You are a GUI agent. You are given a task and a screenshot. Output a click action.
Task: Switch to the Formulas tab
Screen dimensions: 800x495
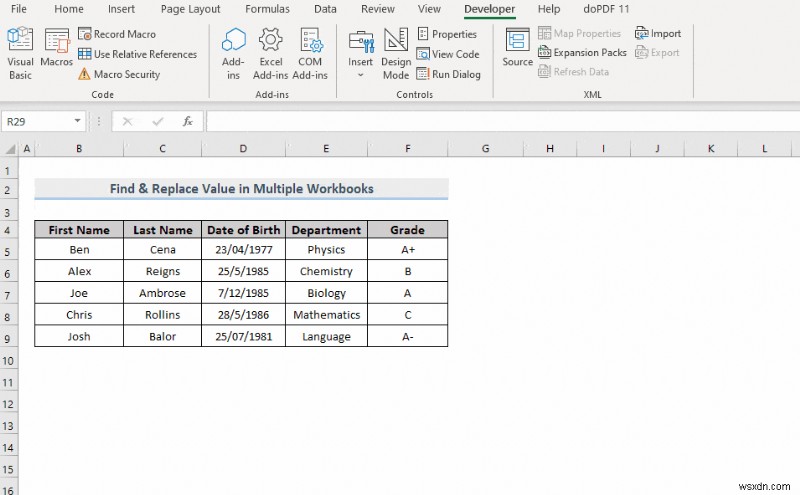tap(267, 9)
